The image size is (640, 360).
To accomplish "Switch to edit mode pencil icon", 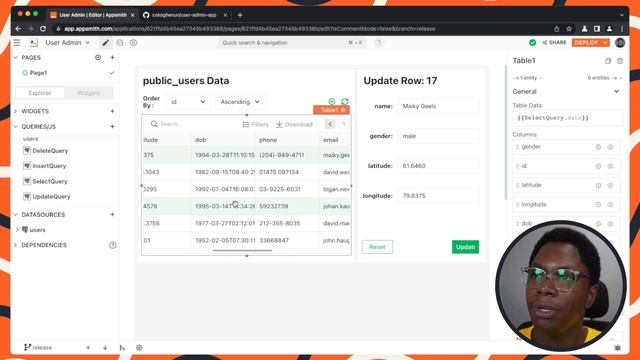I will click(106, 42).
